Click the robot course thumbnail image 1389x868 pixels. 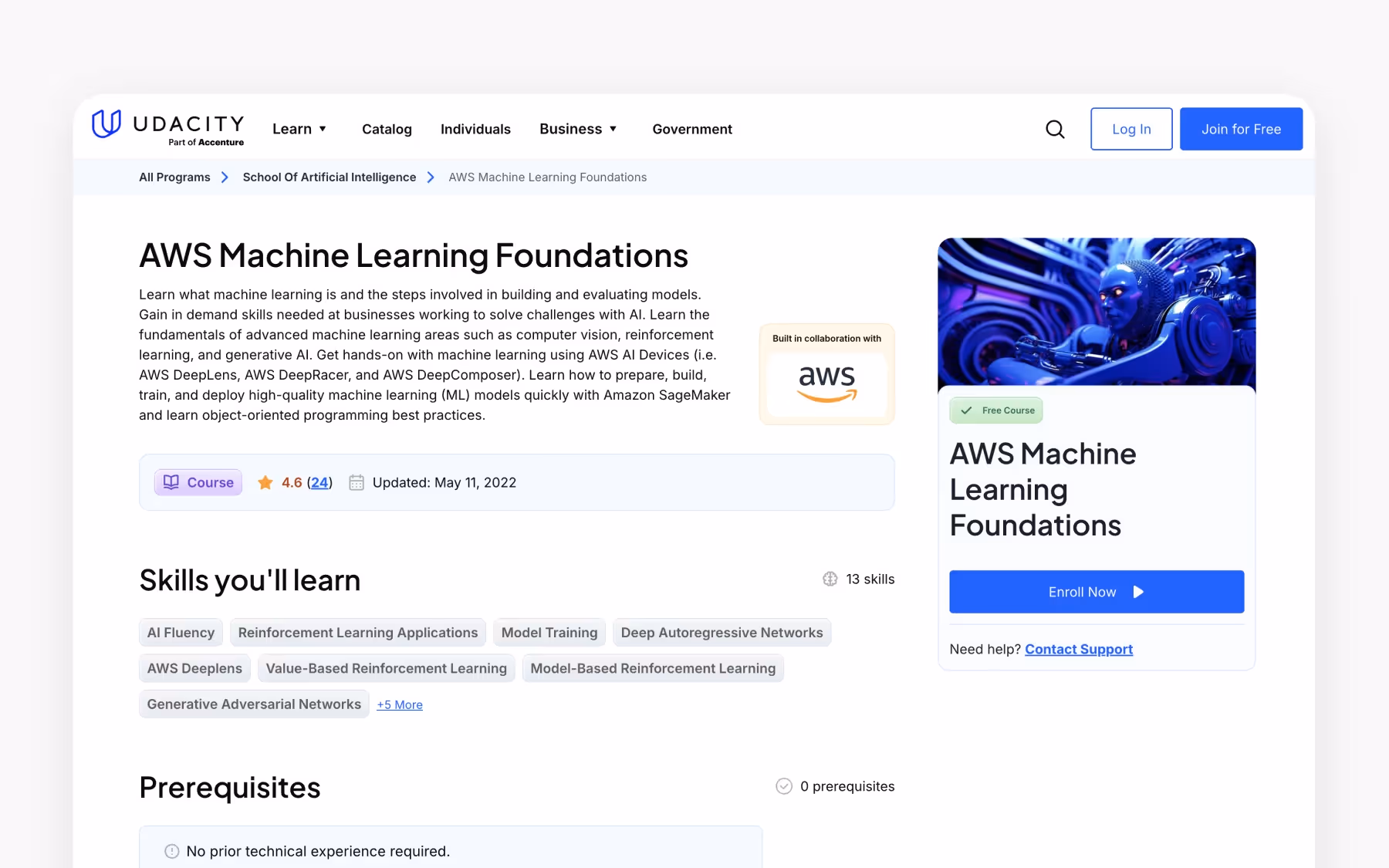coord(1097,312)
